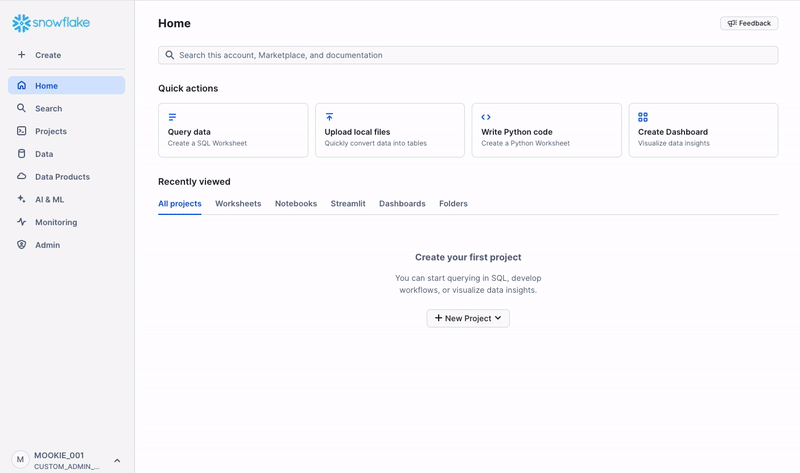Open Search label in sidebar
Viewport: 800px width, 473px height.
48,108
